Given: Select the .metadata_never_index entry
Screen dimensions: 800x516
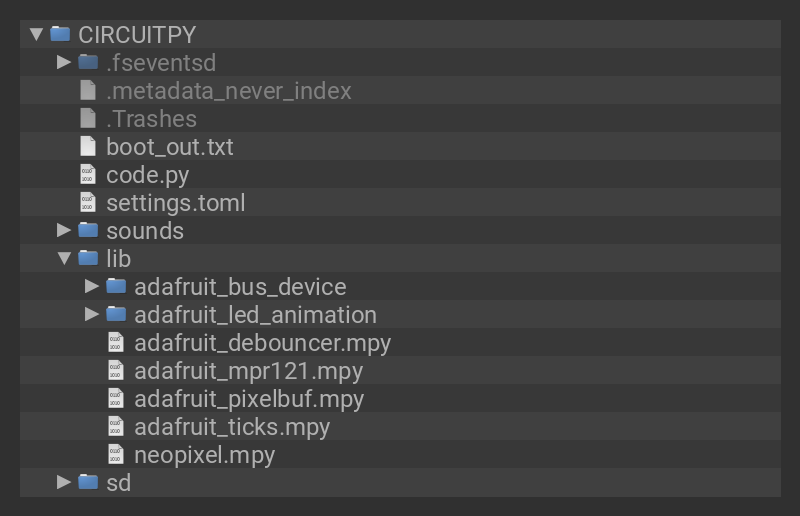Looking at the screenshot, I should (x=229, y=91).
